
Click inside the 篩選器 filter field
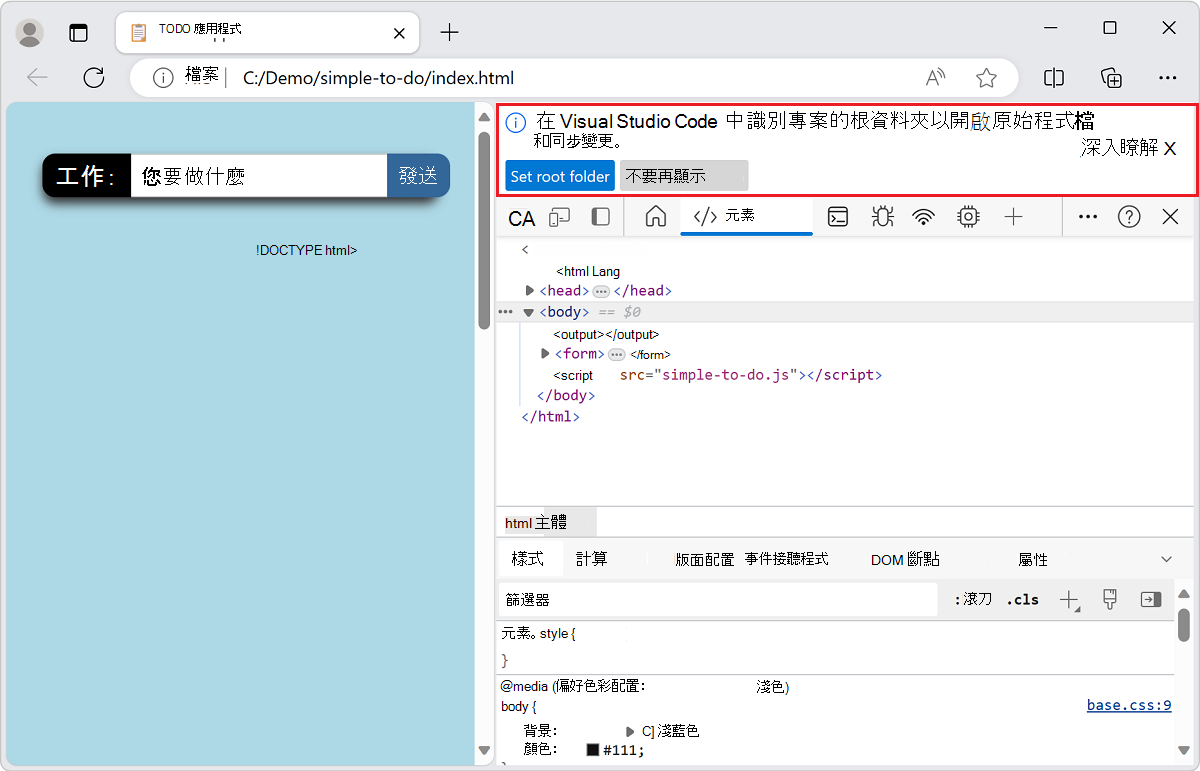(700, 599)
